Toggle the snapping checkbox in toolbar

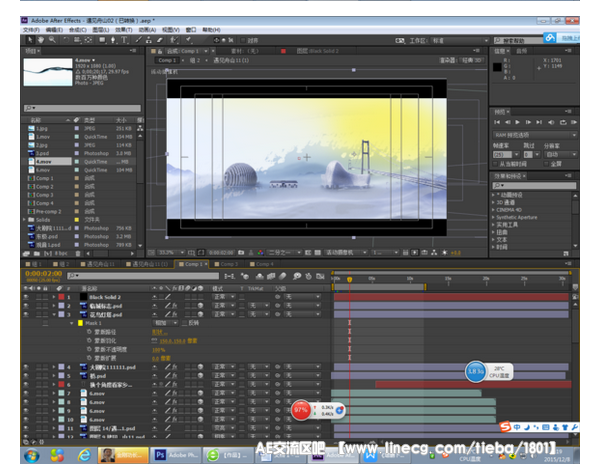243,40
